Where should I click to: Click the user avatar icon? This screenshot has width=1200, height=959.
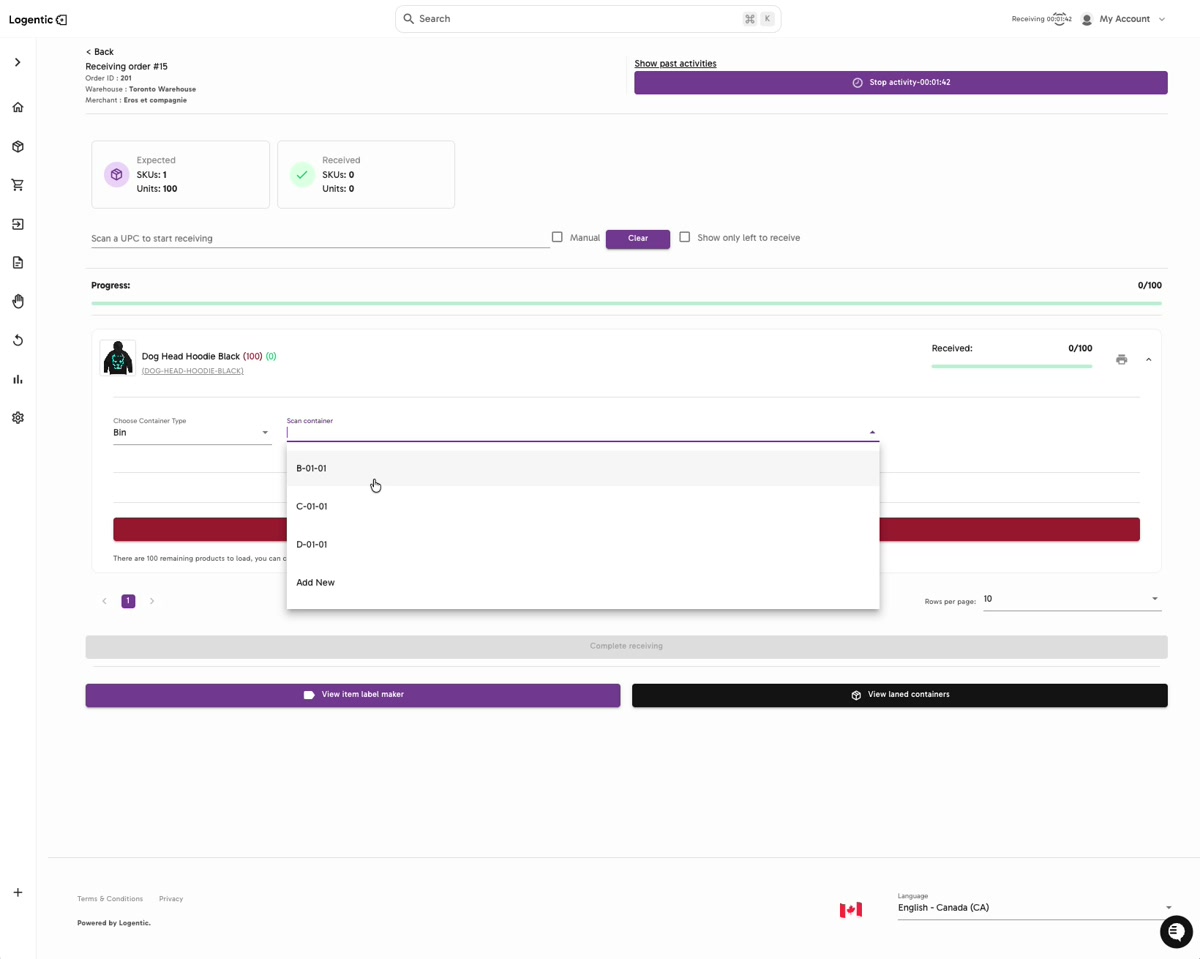[1087, 19]
